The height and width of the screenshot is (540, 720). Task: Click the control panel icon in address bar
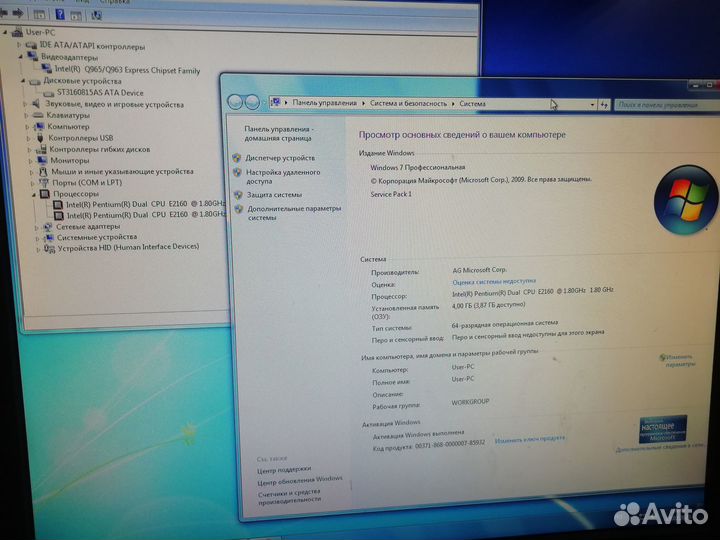[275, 102]
